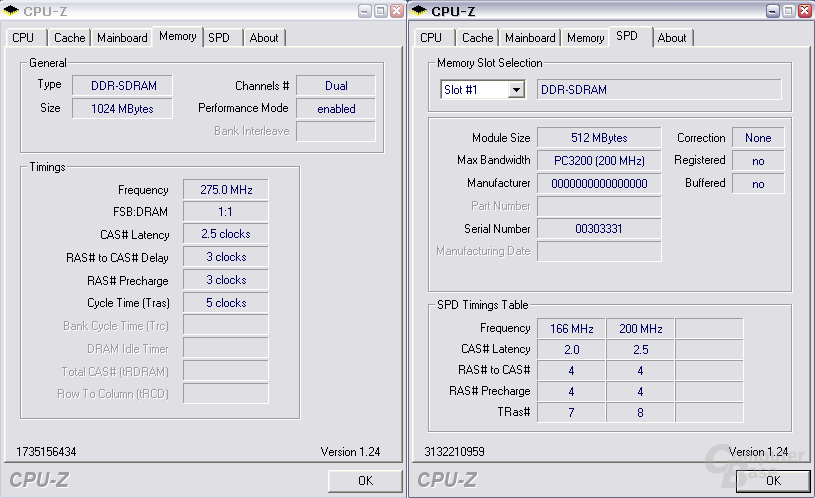Click CAS# Latency 2.5 in SPD table
815x498 pixels.
coord(640,349)
